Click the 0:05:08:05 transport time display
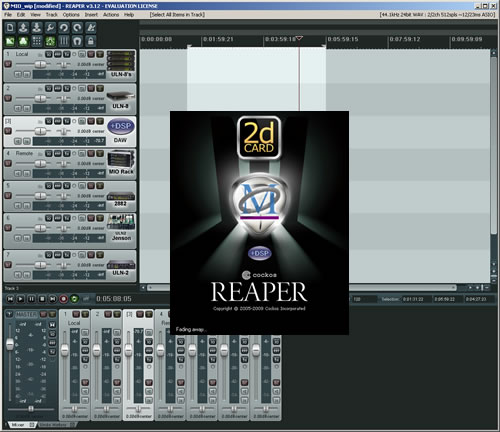Screen dimensions: 500x432 [114, 299]
